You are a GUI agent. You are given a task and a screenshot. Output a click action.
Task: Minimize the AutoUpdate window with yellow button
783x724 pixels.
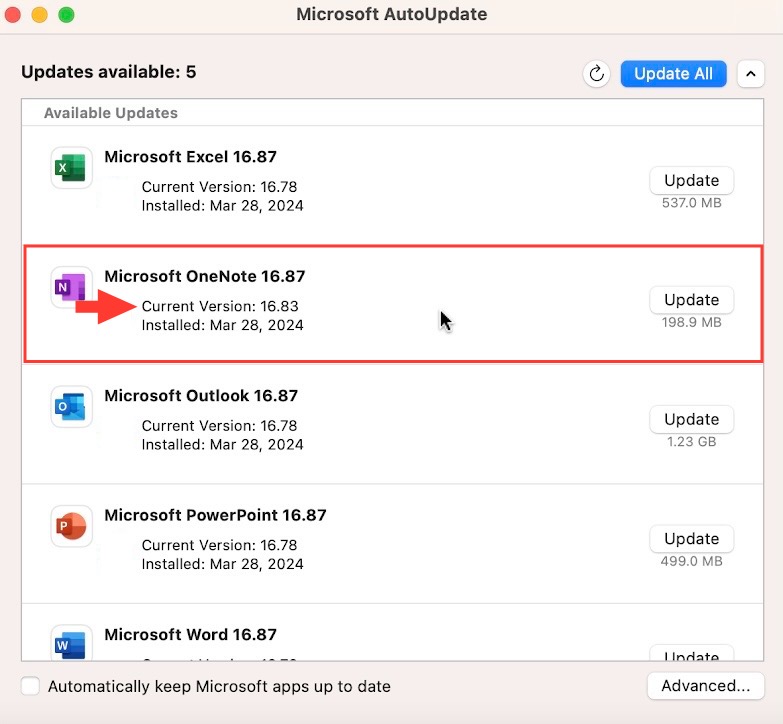tap(39, 15)
